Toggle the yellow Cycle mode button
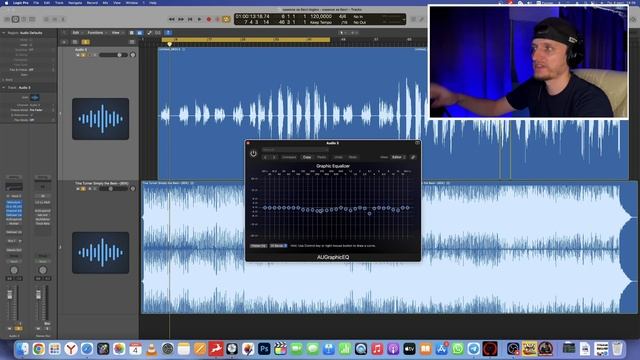The height and width of the screenshot is (360, 640). coord(226,19)
